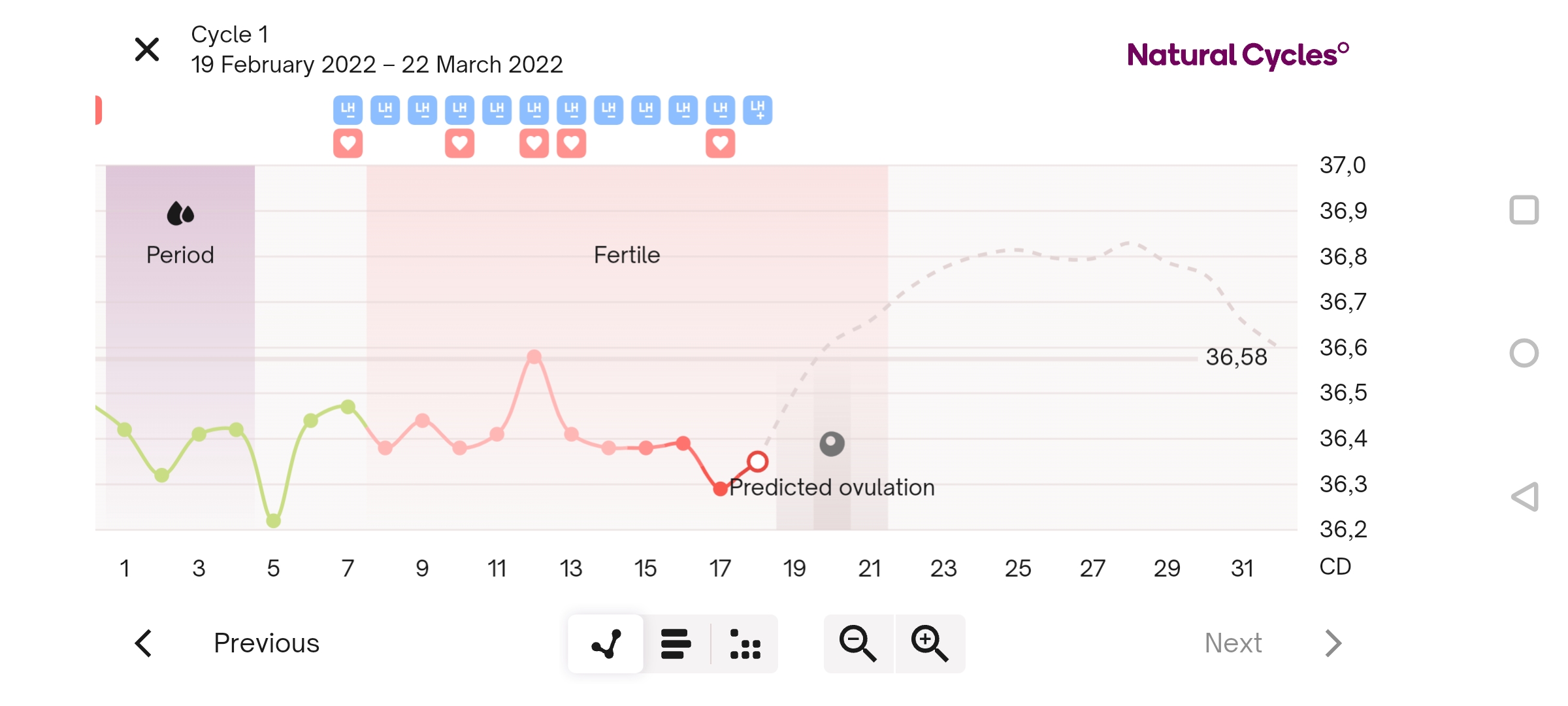This screenshot has width=1568, height=706.
Task: Go to the Next cycle
Action: pyautogui.click(x=1233, y=643)
